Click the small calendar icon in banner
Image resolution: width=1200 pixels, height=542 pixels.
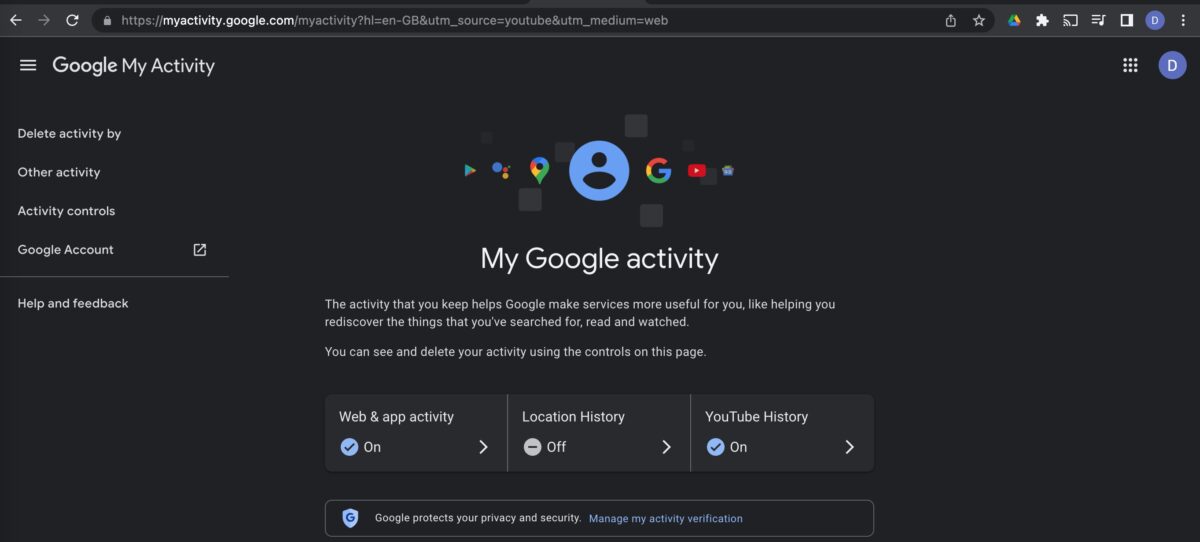click(x=728, y=171)
